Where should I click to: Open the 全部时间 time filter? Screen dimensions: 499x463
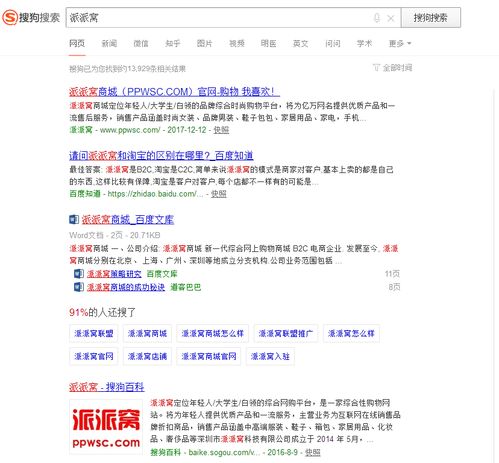(392, 68)
